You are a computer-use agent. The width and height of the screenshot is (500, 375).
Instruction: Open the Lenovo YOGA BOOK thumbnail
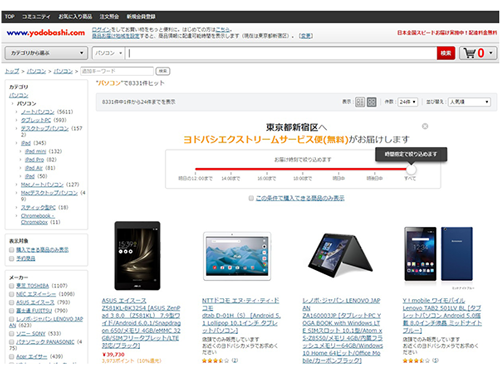tap(340, 256)
